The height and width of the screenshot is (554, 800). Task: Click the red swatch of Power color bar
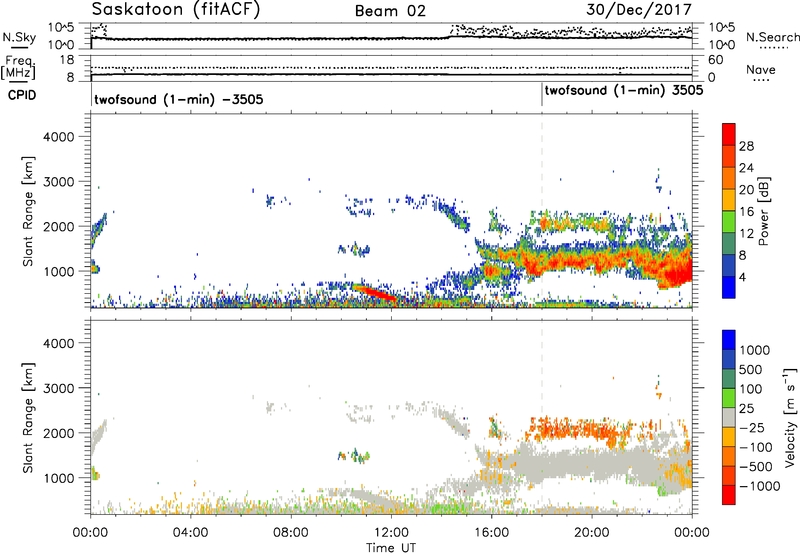[729, 134]
